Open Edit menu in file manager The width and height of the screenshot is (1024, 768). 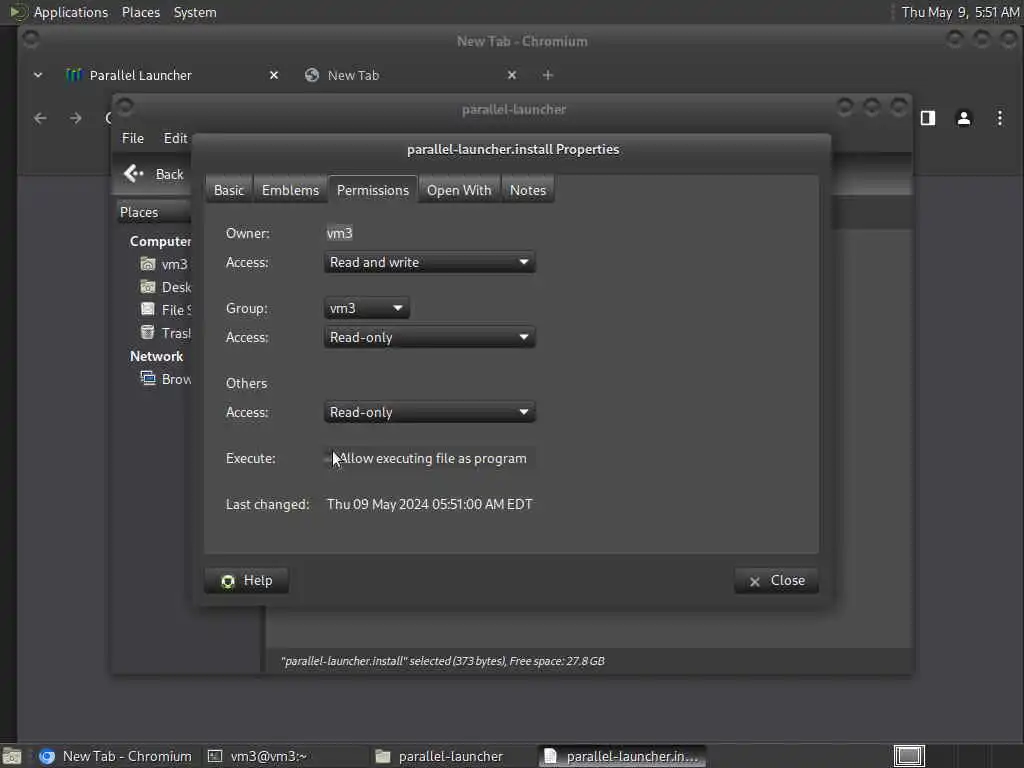point(175,138)
